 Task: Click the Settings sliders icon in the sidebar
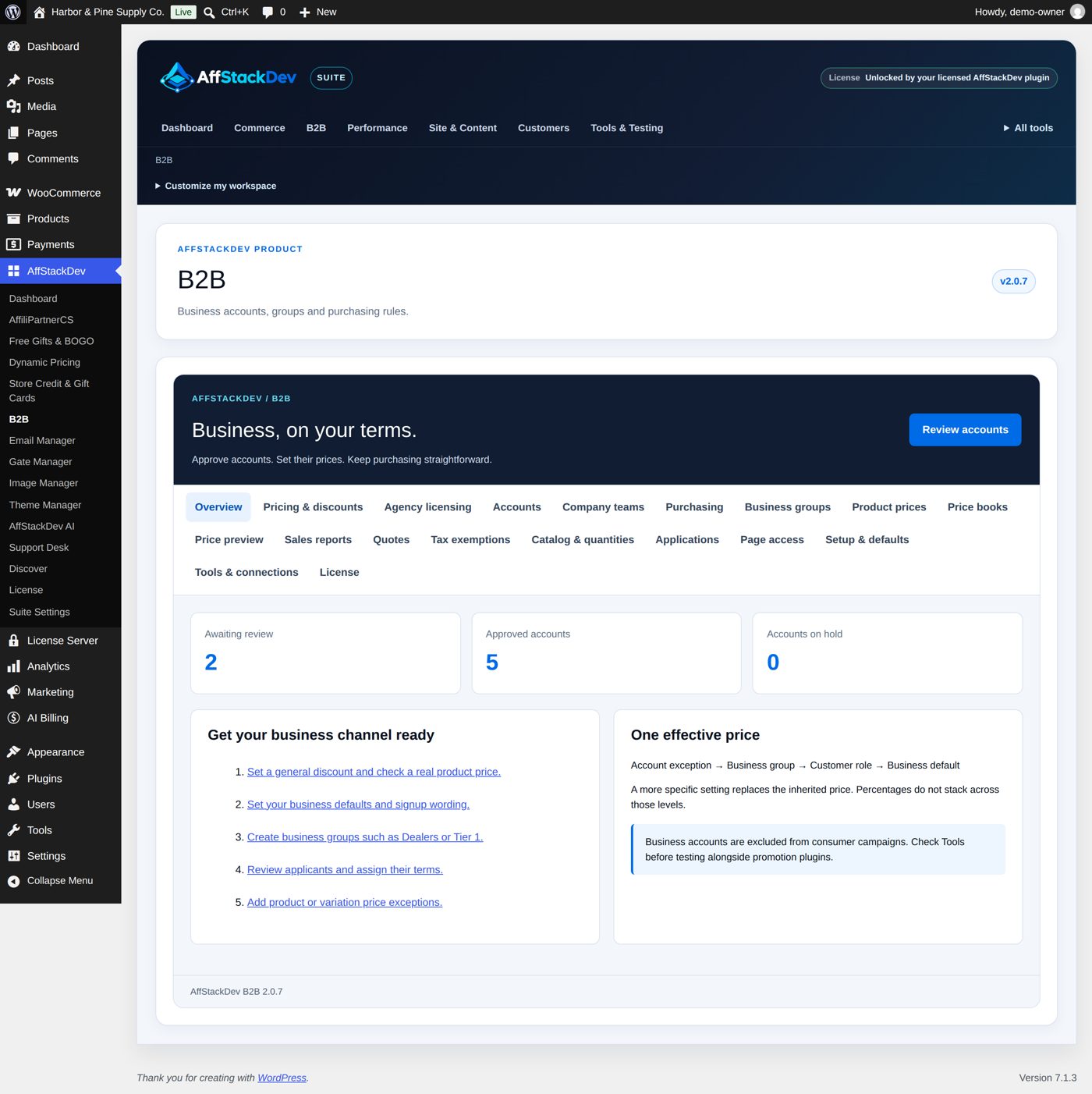(13, 856)
